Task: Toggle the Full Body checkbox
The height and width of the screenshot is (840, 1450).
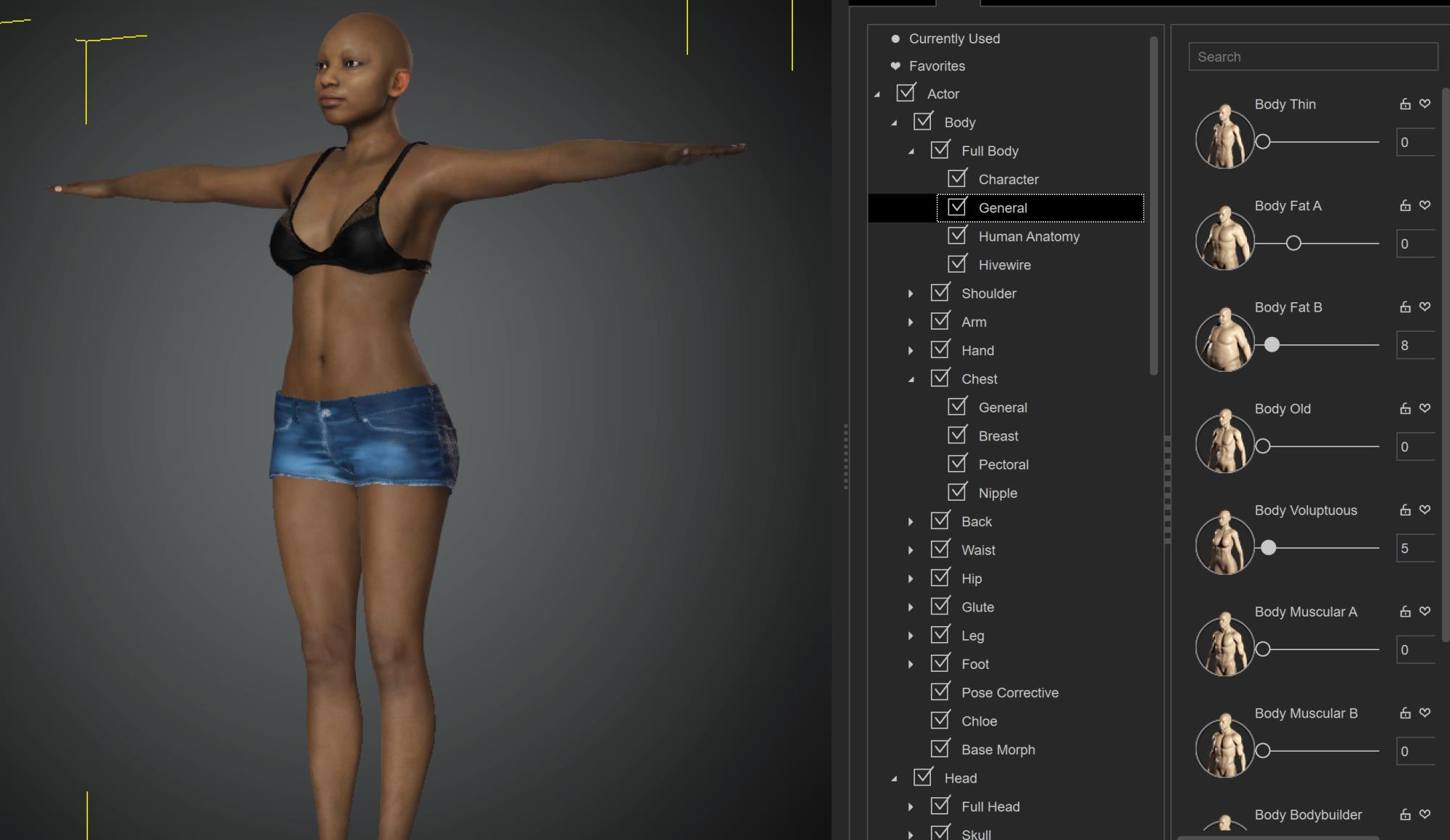Action: coord(940,149)
